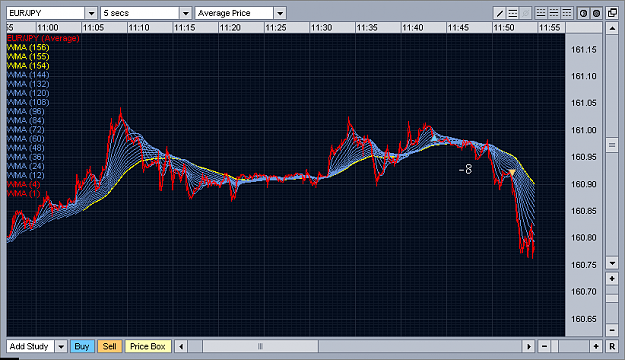625x360 pixels.
Task: Select the WMA (72) legend entry
Action: [x=26, y=130]
